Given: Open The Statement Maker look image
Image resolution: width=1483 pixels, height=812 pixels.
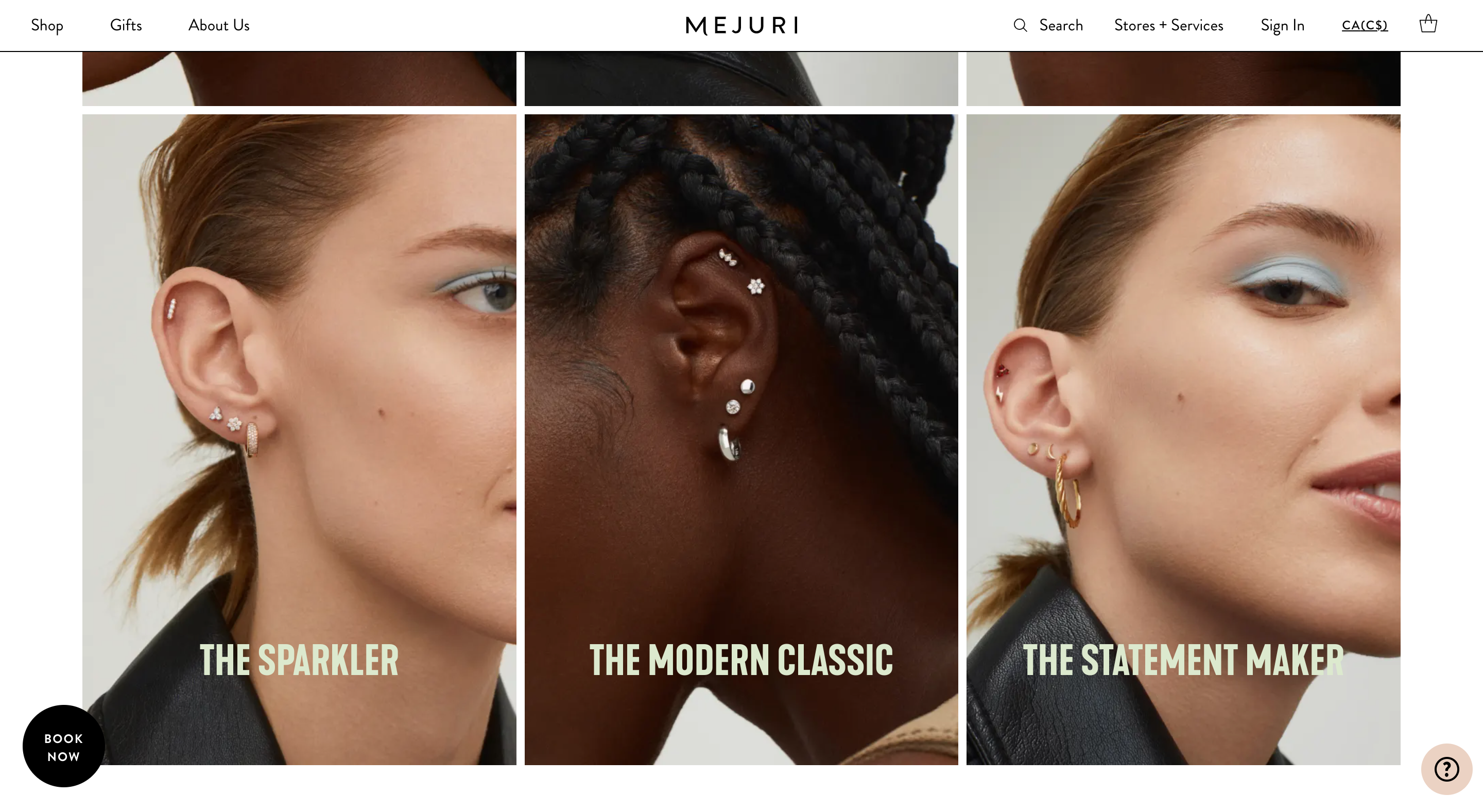Looking at the screenshot, I should (x=1183, y=440).
